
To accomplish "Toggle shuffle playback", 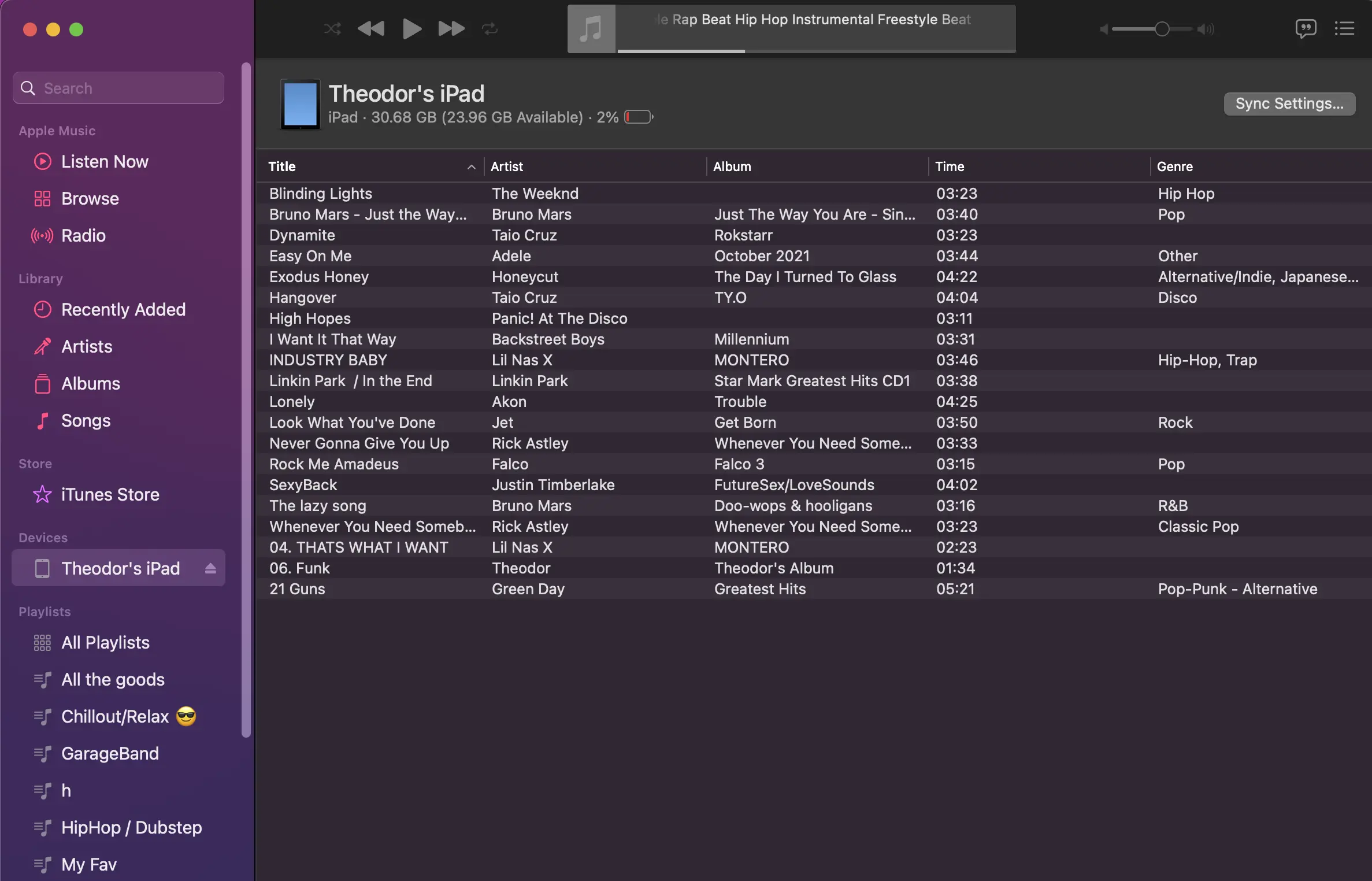I will click(x=332, y=28).
